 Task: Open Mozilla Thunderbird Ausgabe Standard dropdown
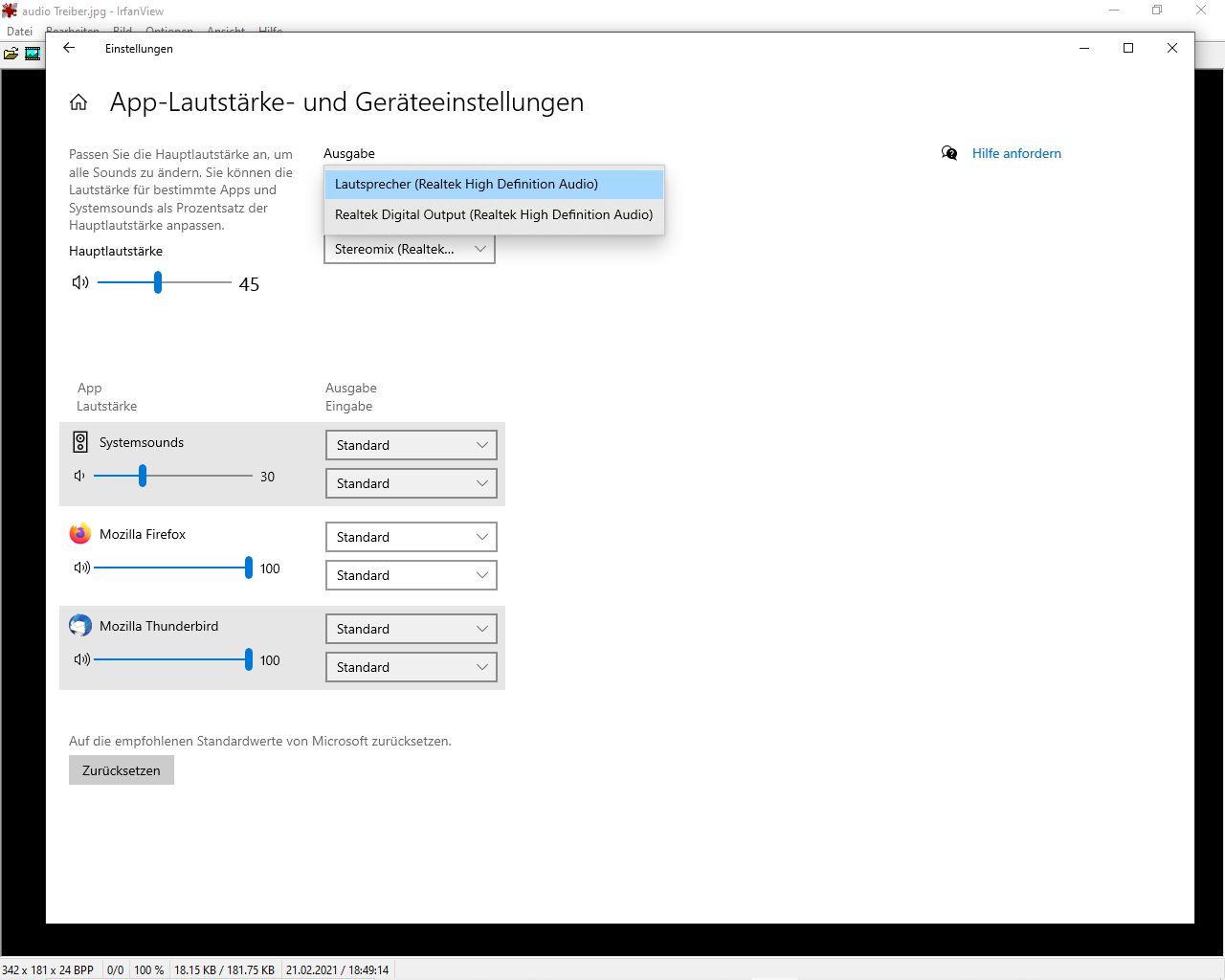tap(412, 629)
